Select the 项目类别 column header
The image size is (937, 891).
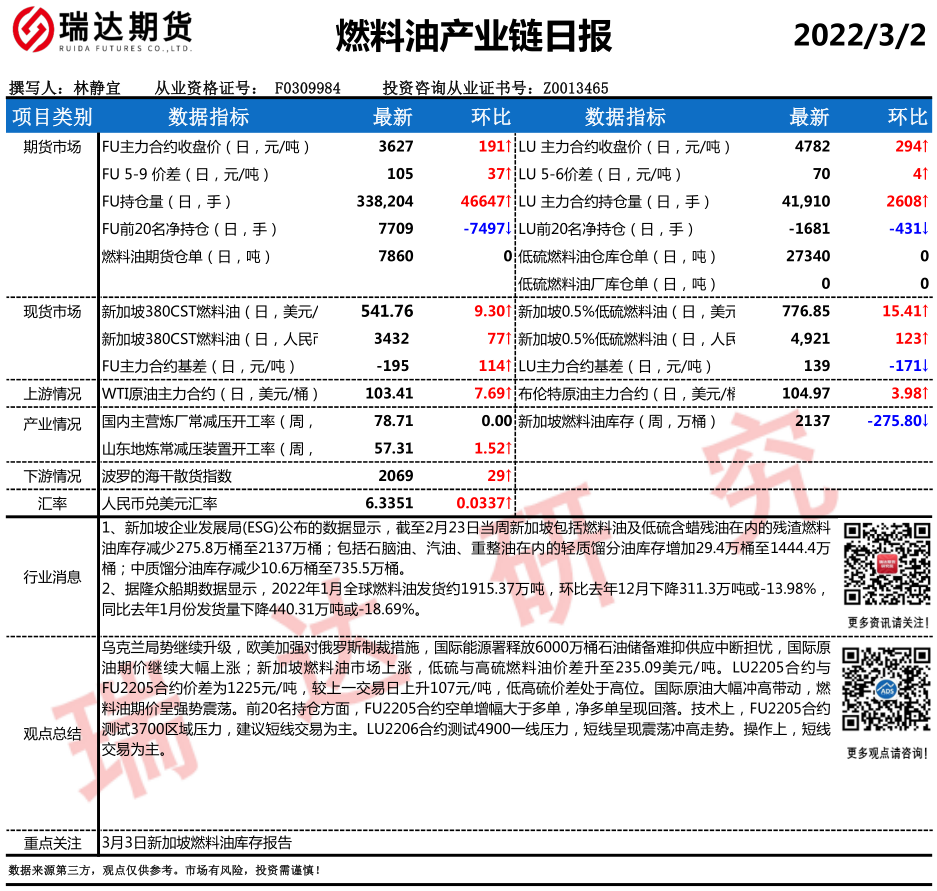click(x=51, y=117)
